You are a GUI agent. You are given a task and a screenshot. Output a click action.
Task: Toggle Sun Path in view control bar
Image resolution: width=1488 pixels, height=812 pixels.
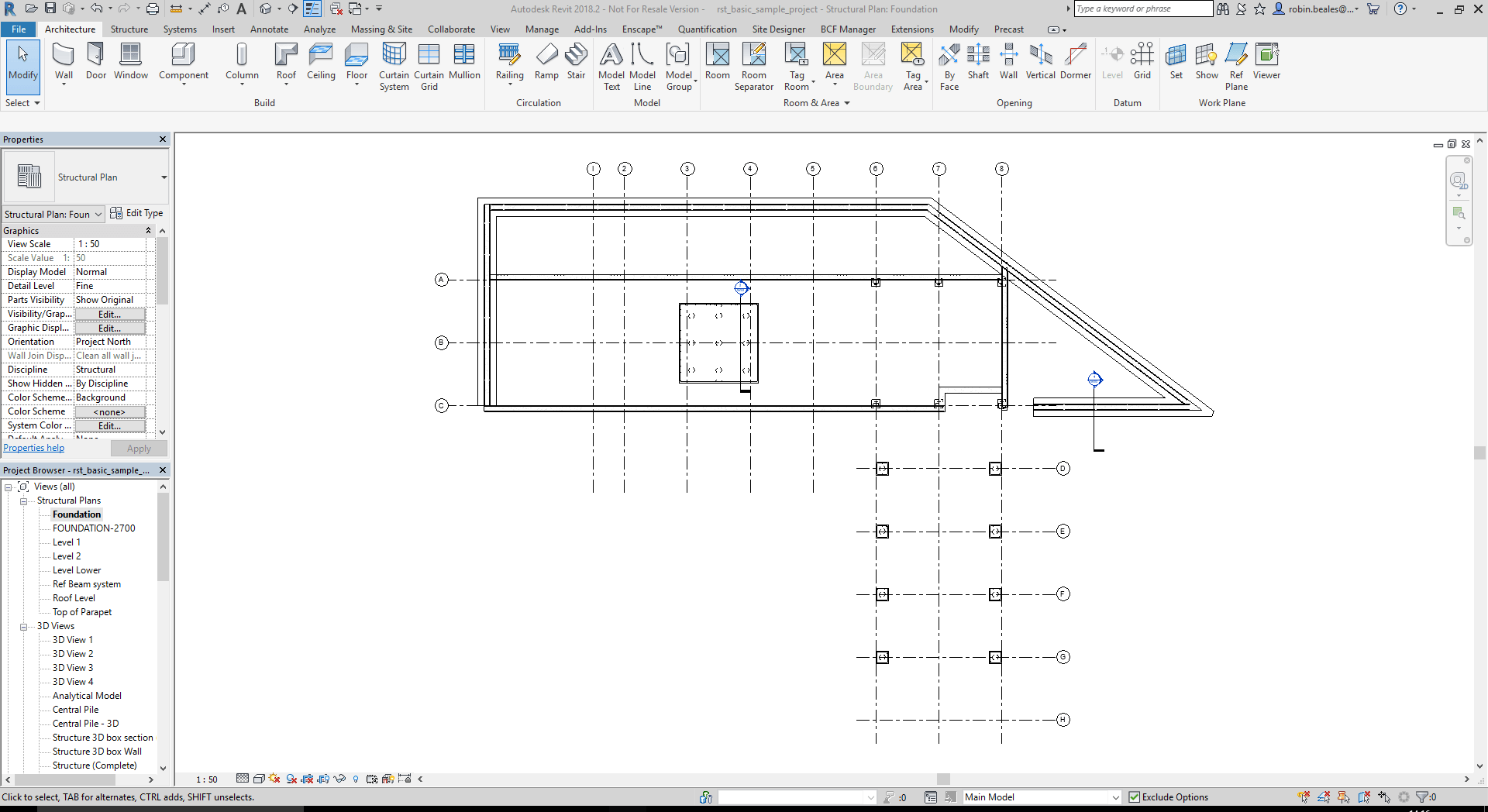pyautogui.click(x=274, y=779)
